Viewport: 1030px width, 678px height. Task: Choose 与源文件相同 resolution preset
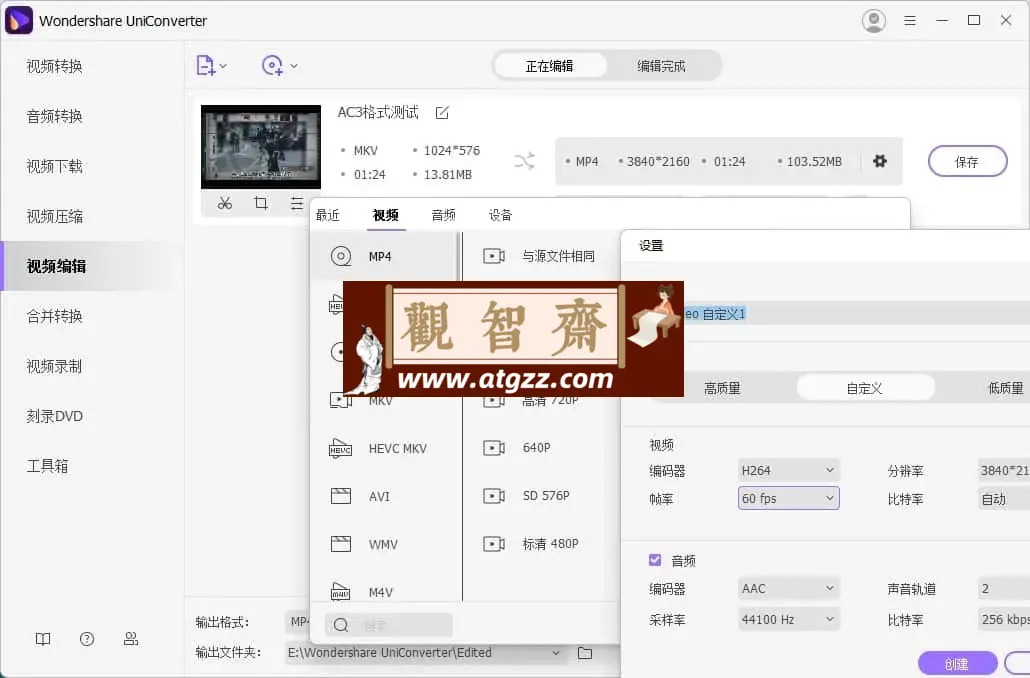point(541,256)
